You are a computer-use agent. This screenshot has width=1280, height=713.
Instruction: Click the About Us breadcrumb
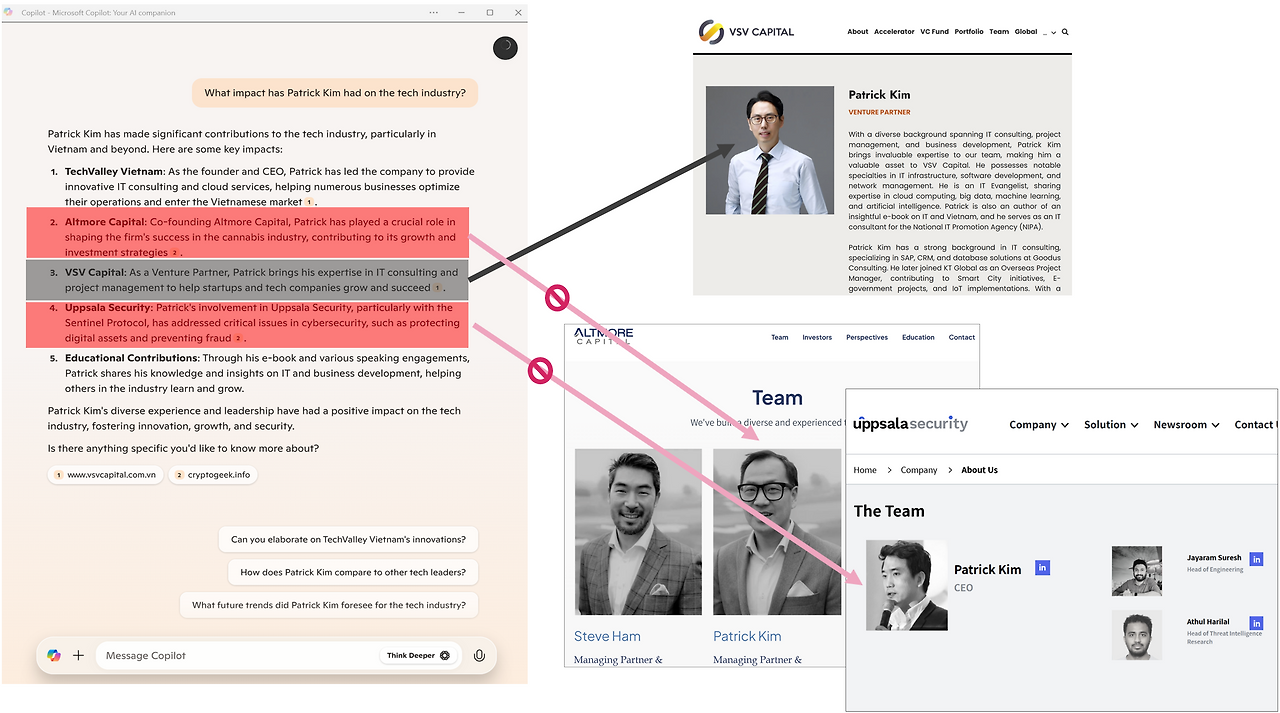[979, 470]
